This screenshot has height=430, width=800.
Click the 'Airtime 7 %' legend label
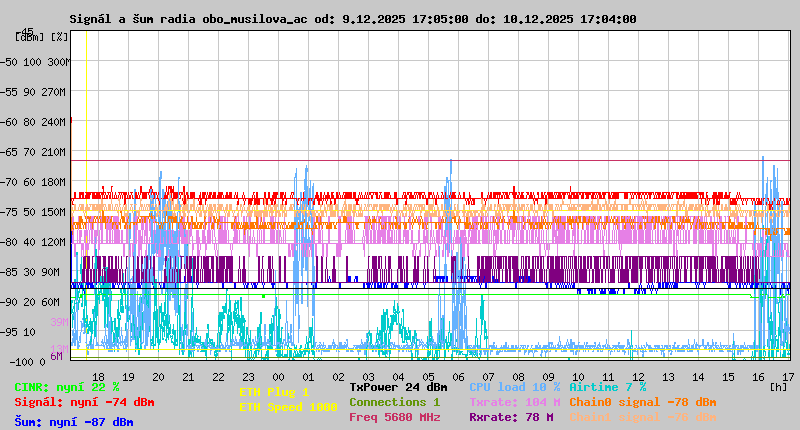point(608,388)
